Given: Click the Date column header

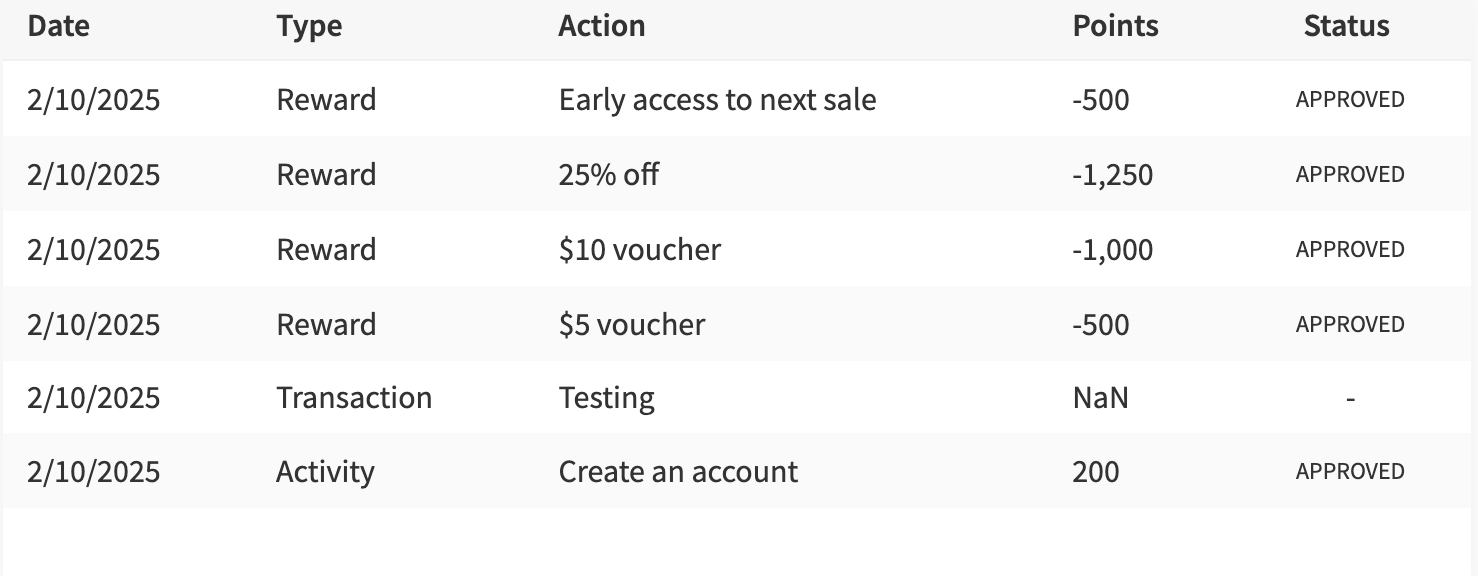Looking at the screenshot, I should click(x=58, y=26).
